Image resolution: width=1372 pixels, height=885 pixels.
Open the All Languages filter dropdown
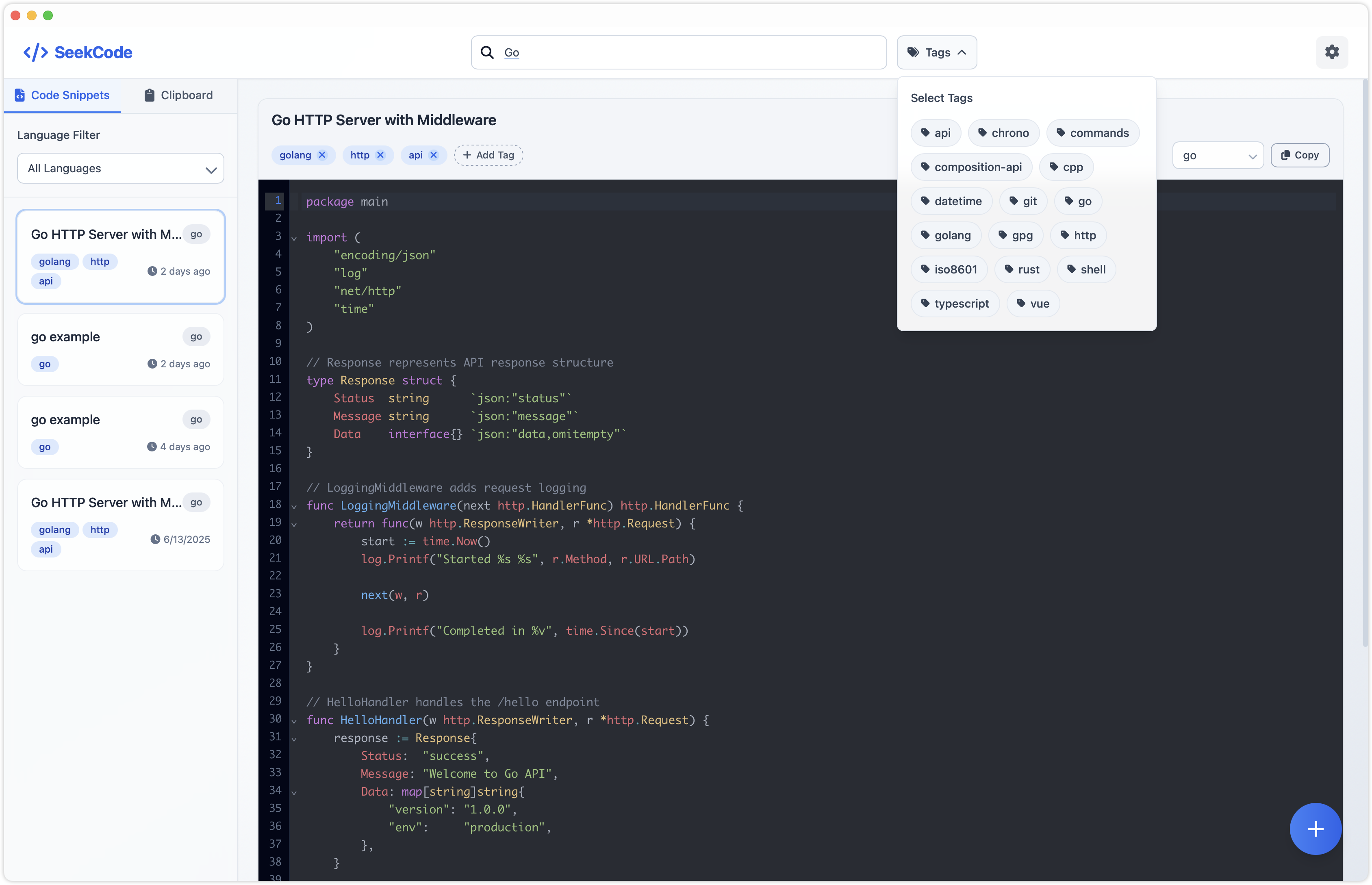[x=121, y=168]
